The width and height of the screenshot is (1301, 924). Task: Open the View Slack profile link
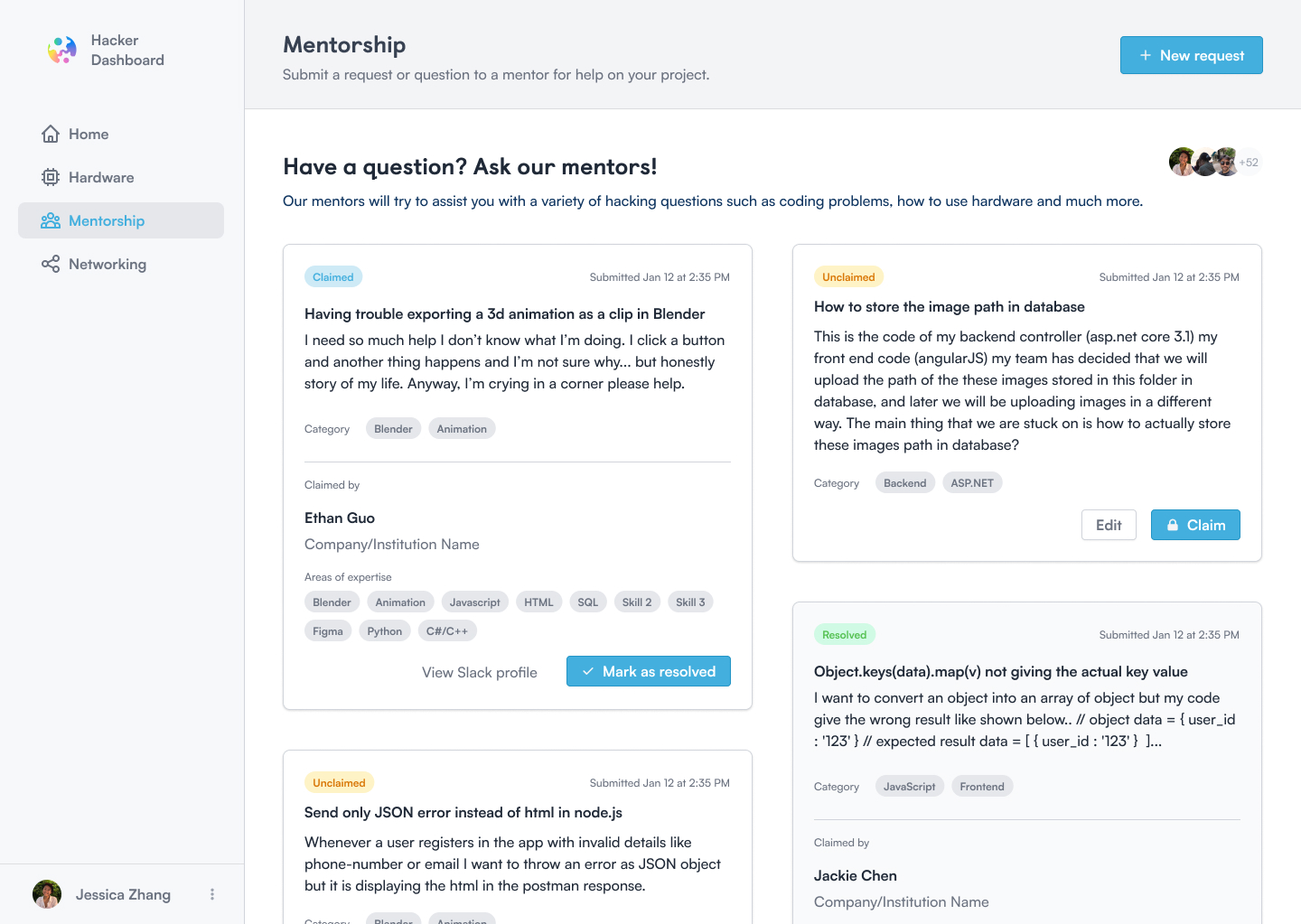479,672
